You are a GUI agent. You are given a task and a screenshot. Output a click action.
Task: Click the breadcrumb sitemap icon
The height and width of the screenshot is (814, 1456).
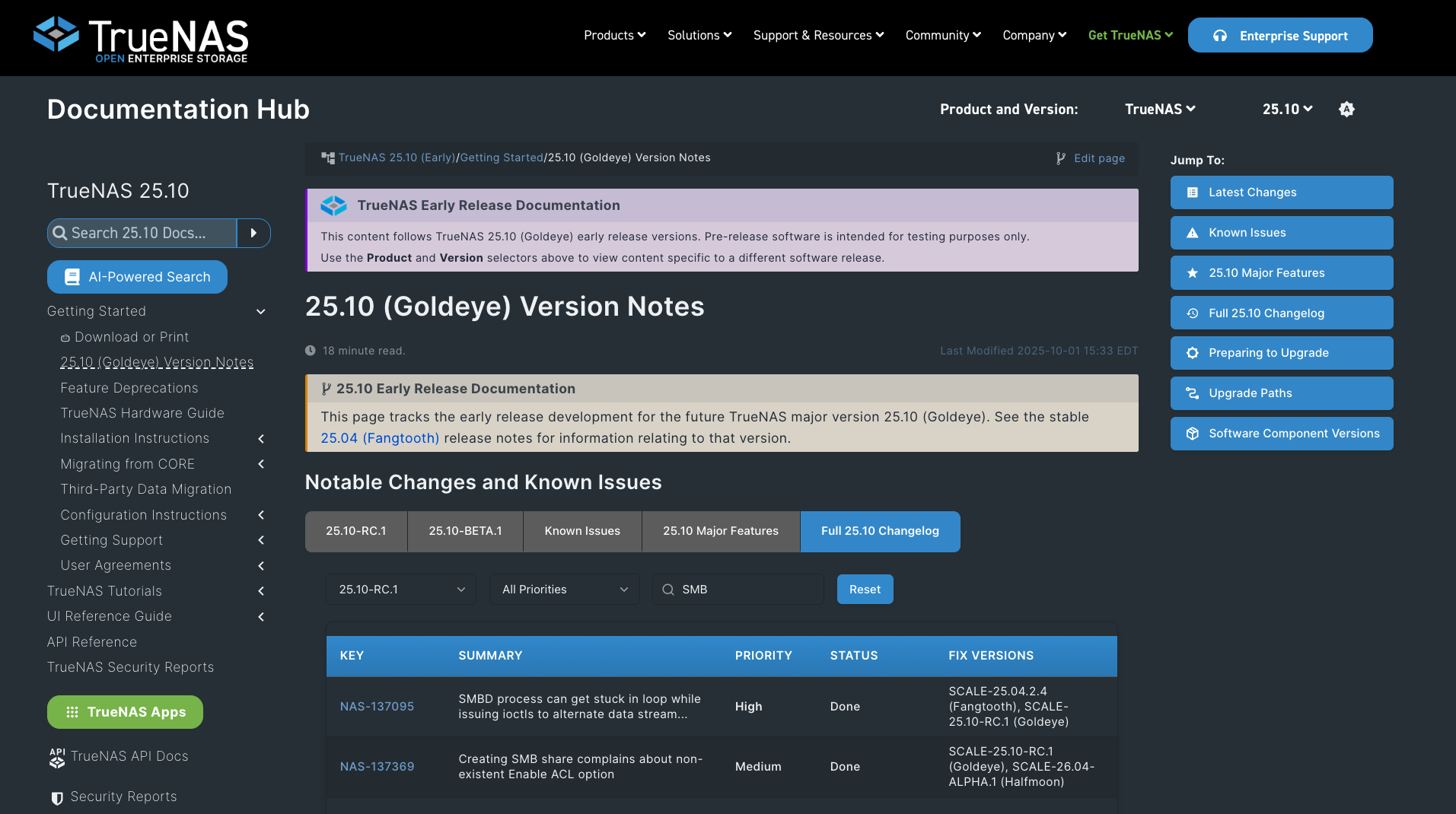point(328,157)
